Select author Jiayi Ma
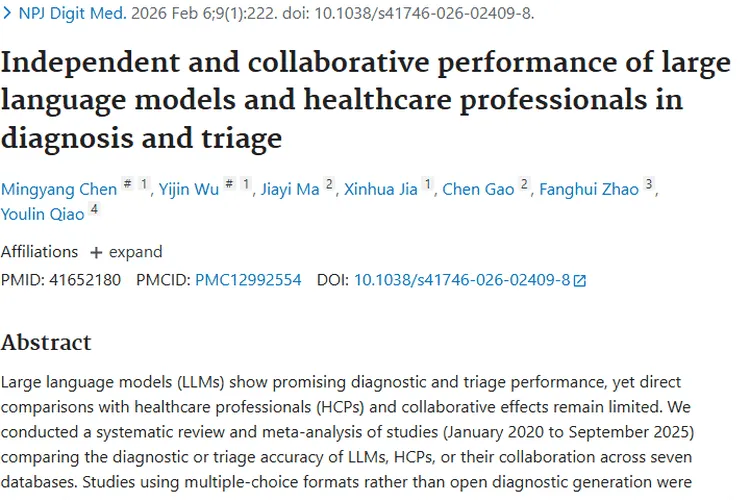This screenshot has width=750, height=500. coord(290,190)
